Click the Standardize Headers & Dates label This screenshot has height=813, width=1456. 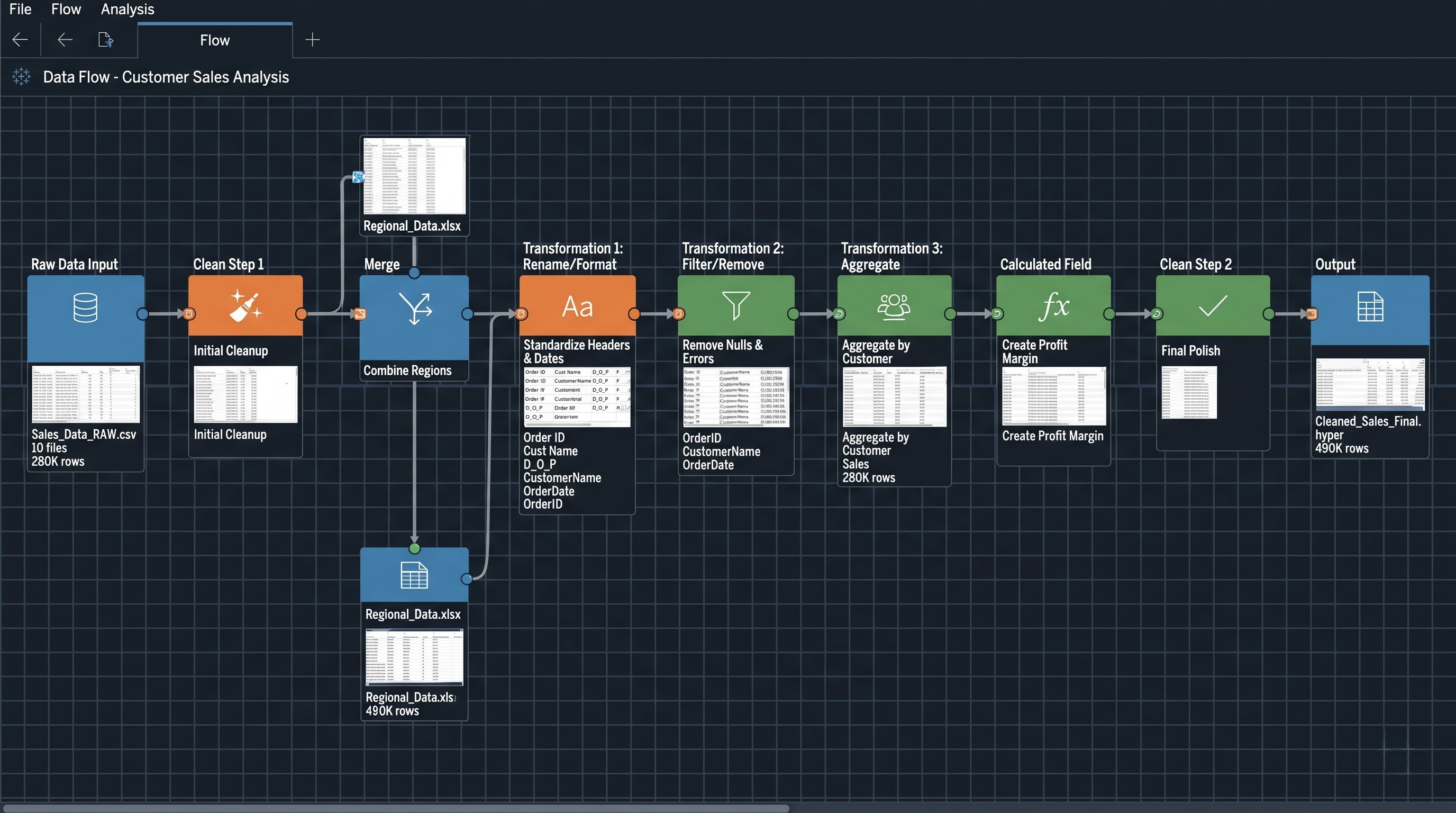577,351
